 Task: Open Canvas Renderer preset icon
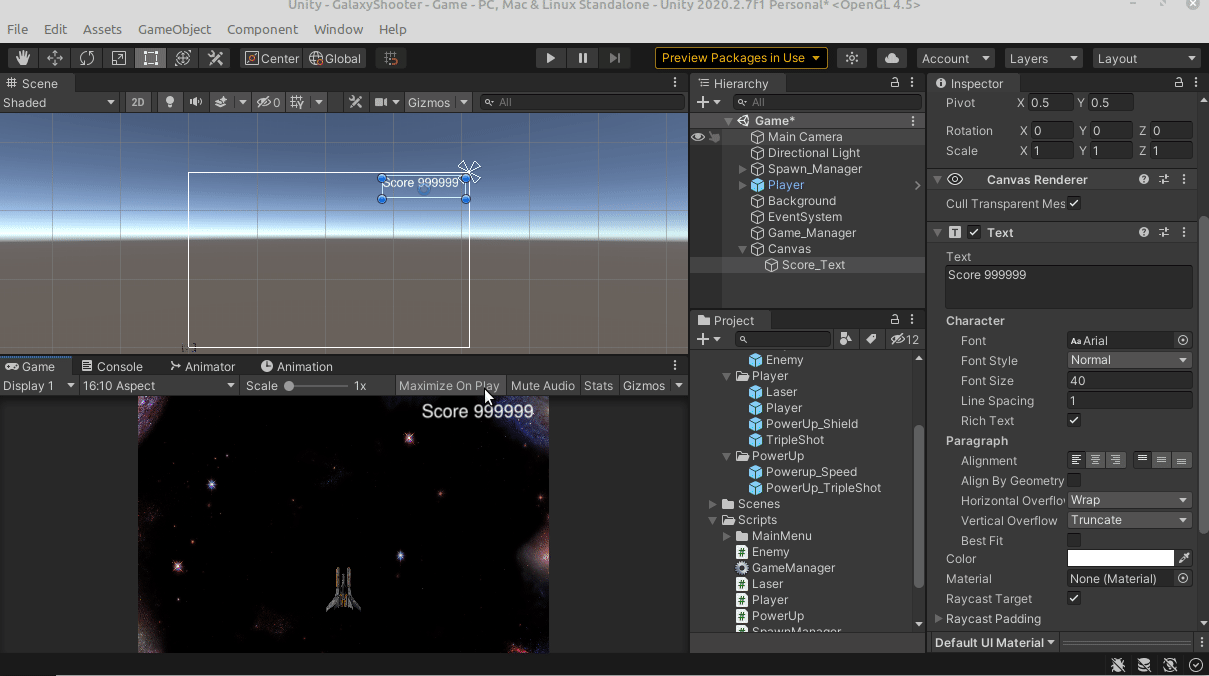tap(1164, 180)
